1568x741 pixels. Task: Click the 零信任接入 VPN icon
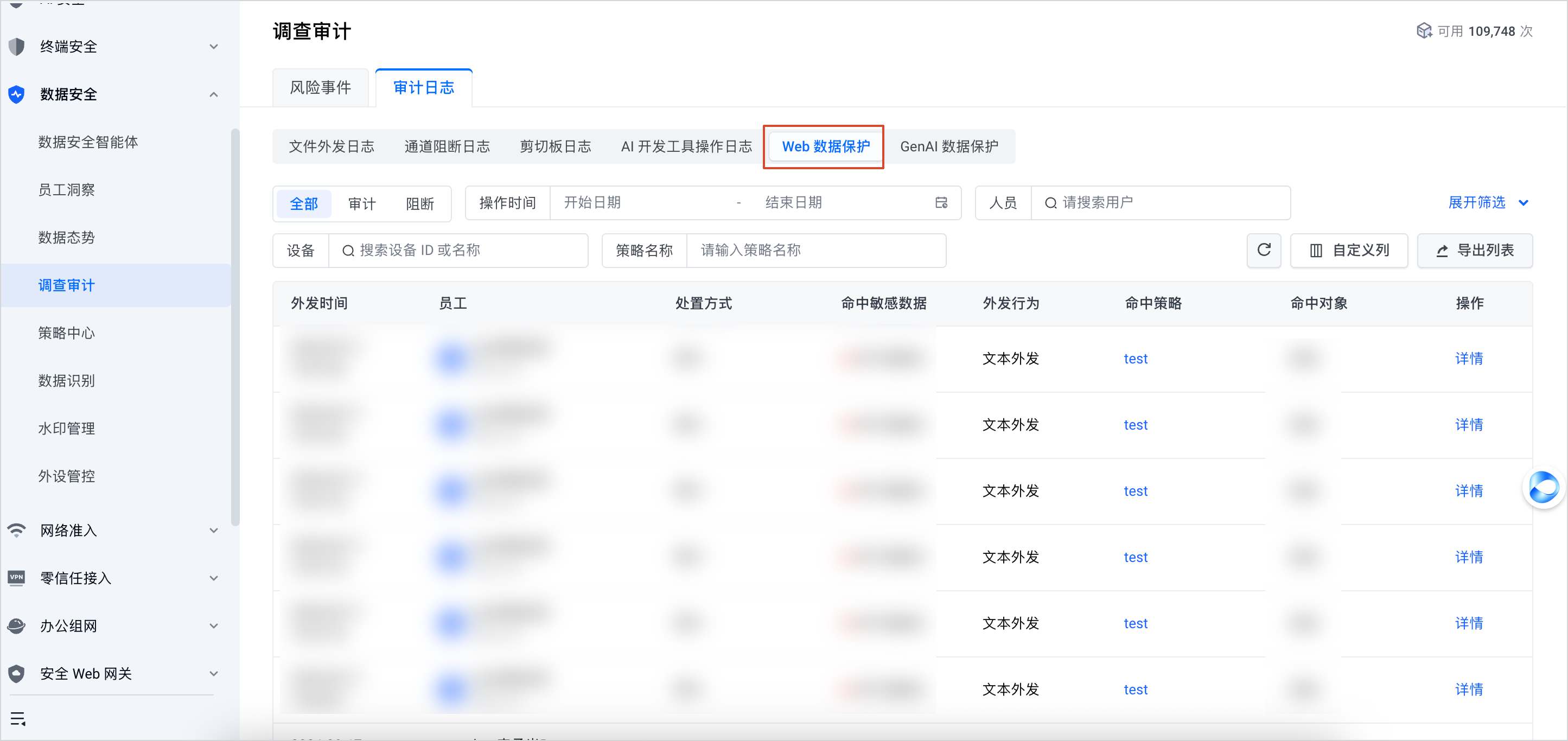[16, 577]
